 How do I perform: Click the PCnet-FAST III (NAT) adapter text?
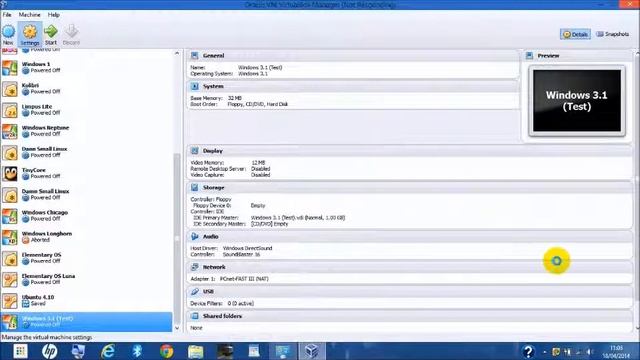[x=244, y=279]
